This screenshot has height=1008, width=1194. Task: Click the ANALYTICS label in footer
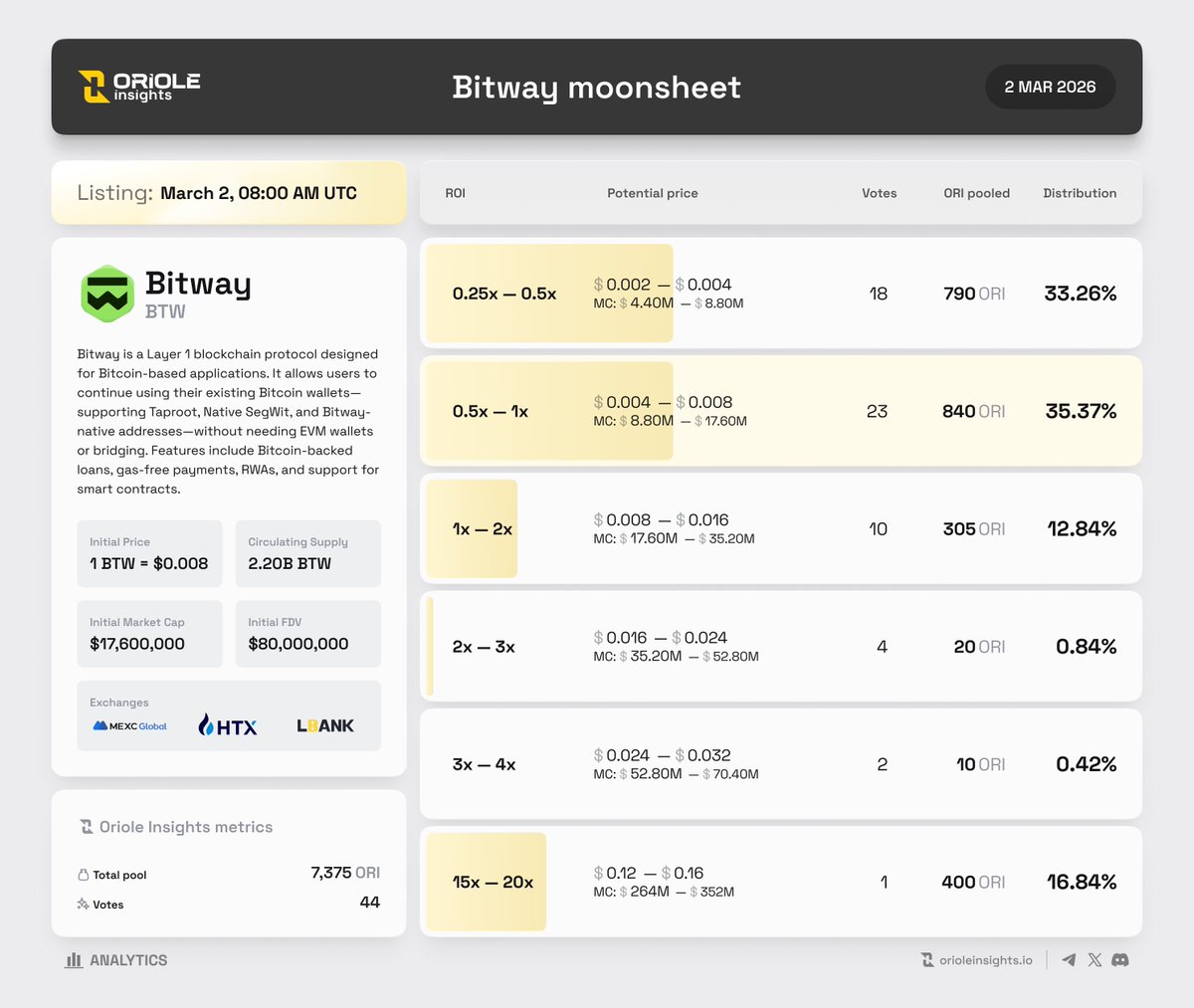pos(128,960)
